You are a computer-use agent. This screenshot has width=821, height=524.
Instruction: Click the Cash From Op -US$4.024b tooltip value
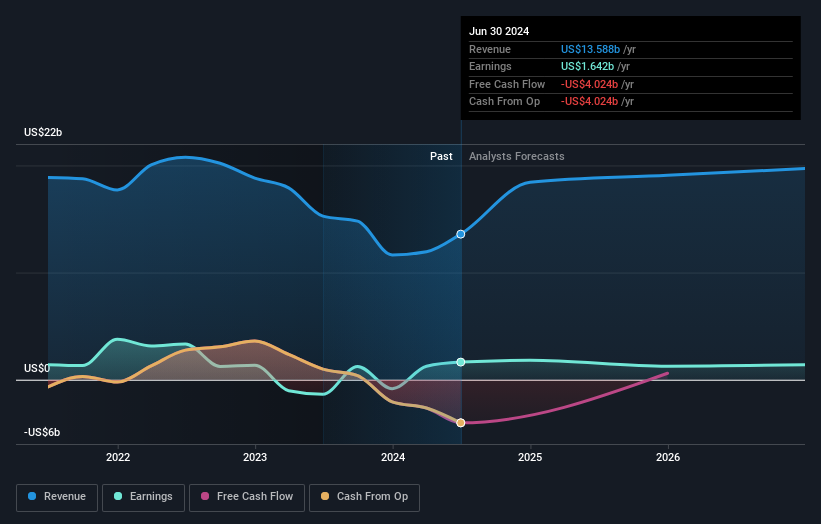click(x=590, y=102)
